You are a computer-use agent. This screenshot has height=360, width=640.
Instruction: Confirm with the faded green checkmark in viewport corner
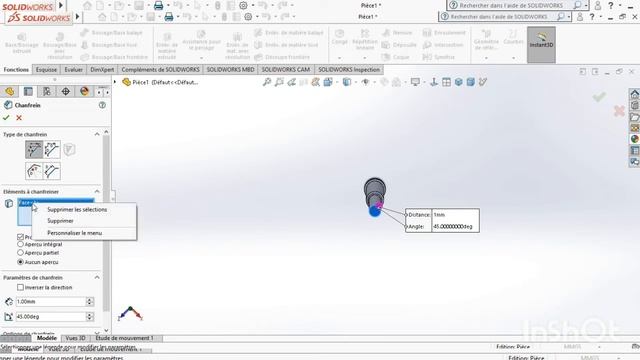599,97
